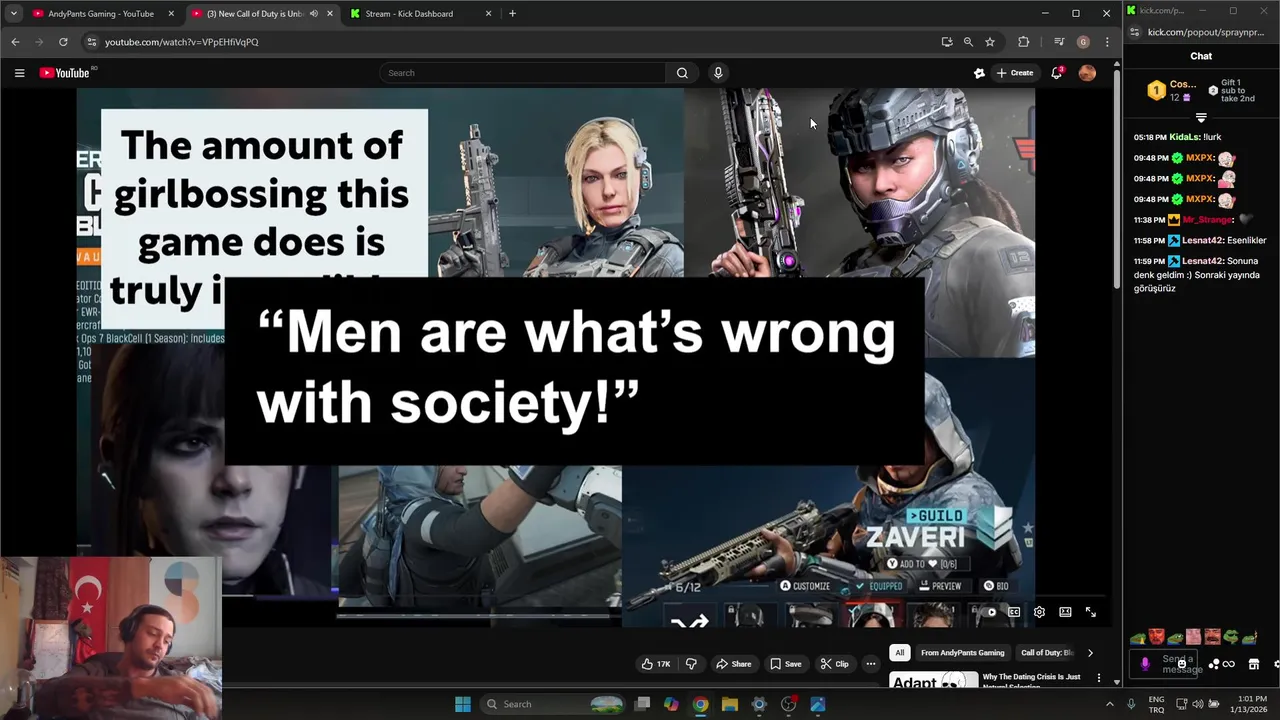
Task: Open player settings gear
Action: tap(1039, 612)
